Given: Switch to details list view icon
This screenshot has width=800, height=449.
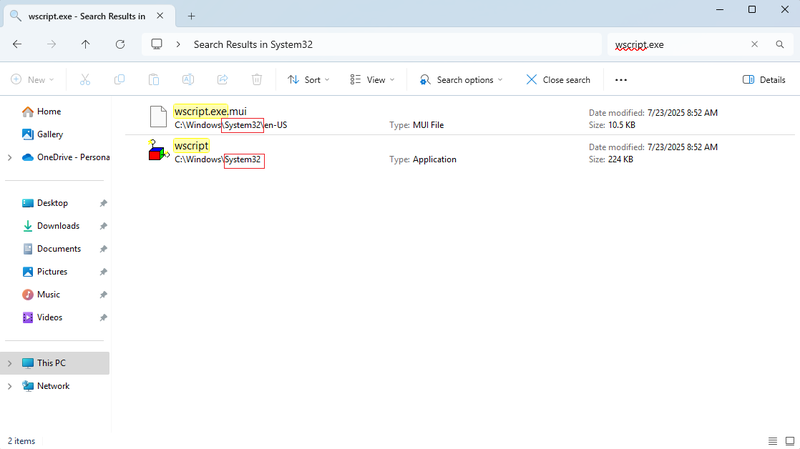Looking at the screenshot, I should (x=773, y=441).
